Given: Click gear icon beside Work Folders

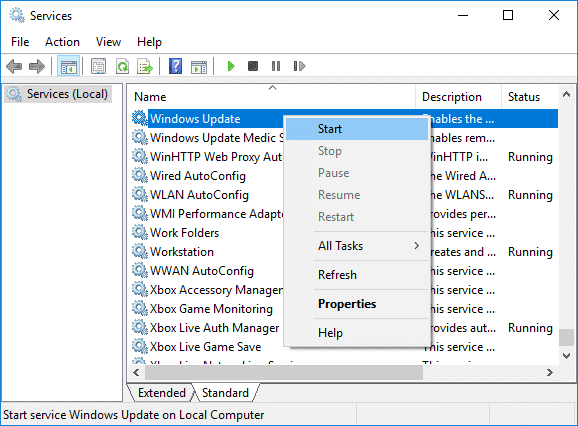Looking at the screenshot, I should pyautogui.click(x=140, y=232).
